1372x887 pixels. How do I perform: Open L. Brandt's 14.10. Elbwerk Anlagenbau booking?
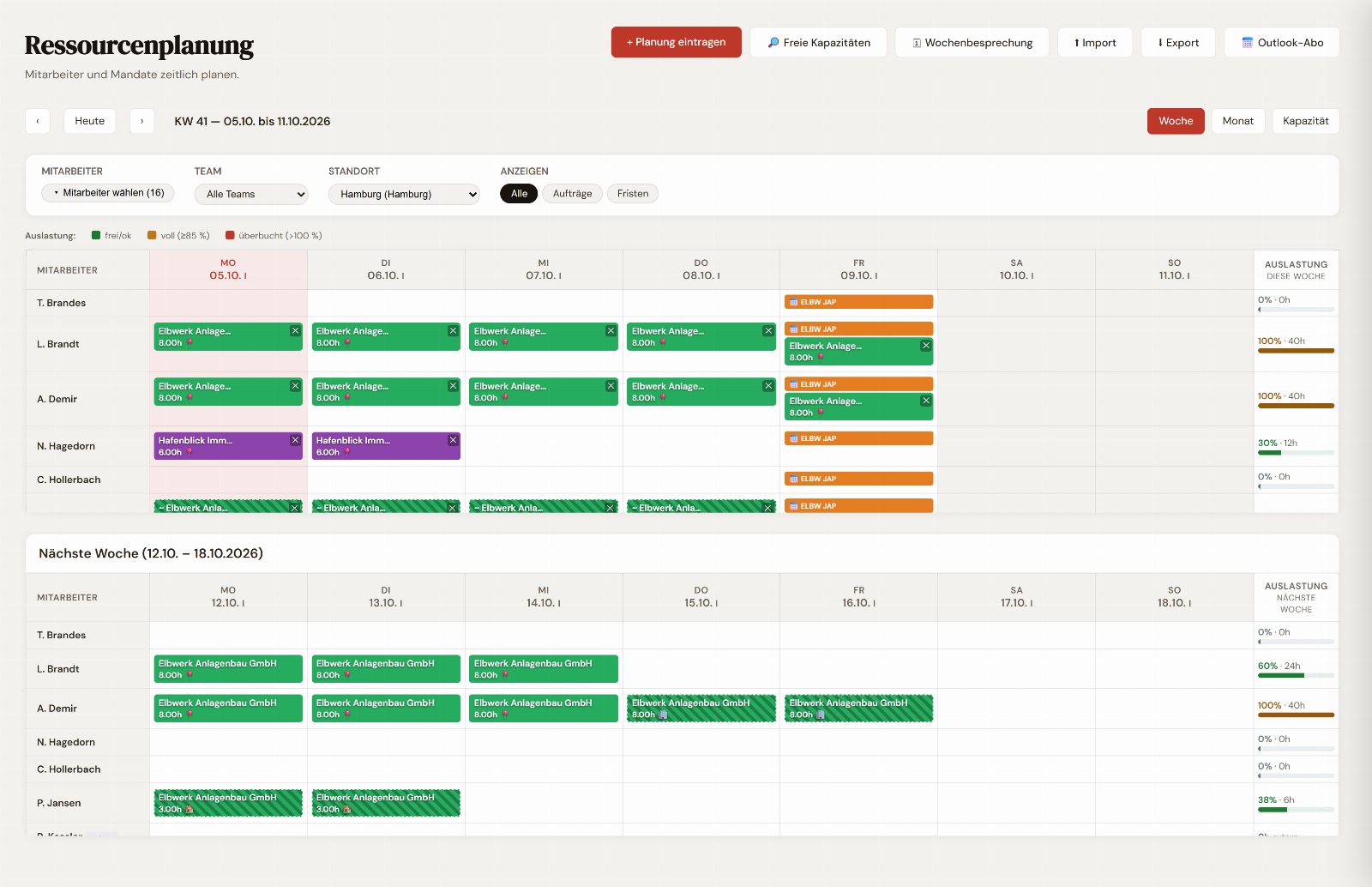coord(544,669)
